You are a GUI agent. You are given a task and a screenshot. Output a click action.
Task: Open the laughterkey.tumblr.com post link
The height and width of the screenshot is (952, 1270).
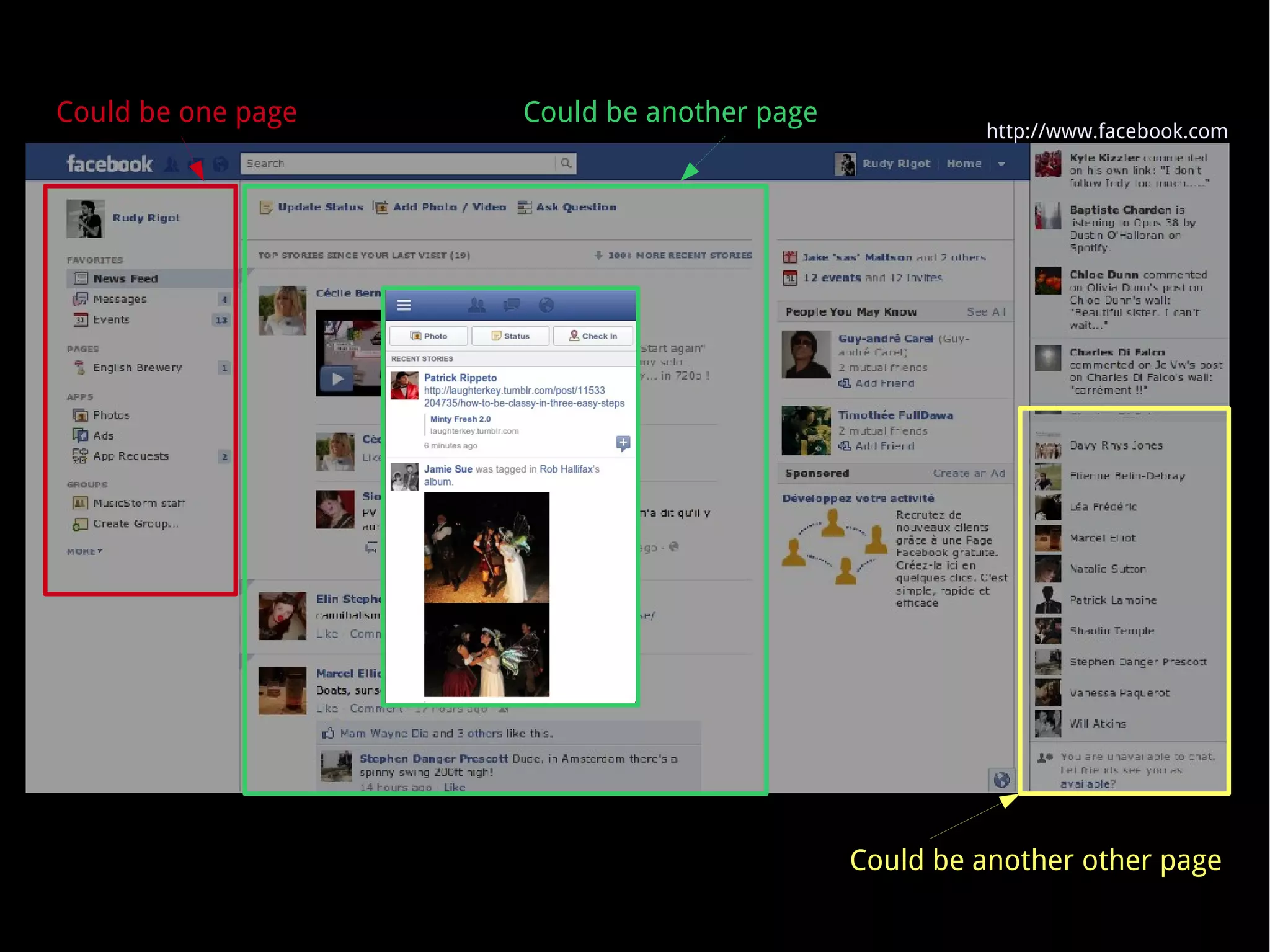click(x=524, y=397)
